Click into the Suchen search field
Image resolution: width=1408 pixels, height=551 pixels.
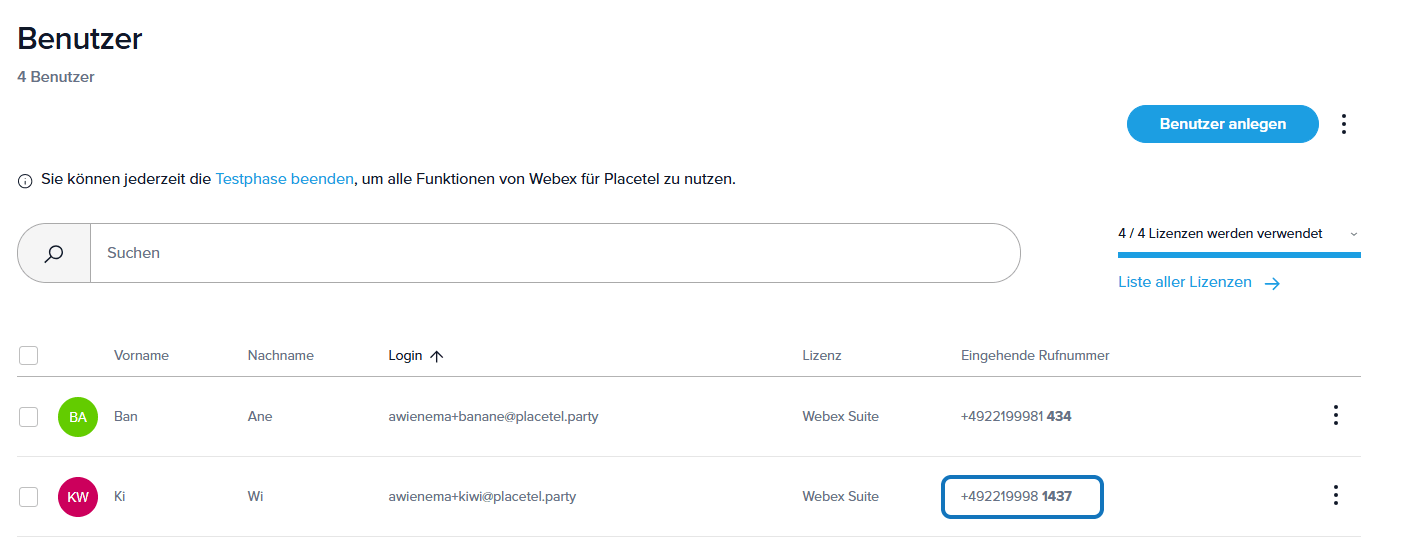pyautogui.click(x=555, y=253)
